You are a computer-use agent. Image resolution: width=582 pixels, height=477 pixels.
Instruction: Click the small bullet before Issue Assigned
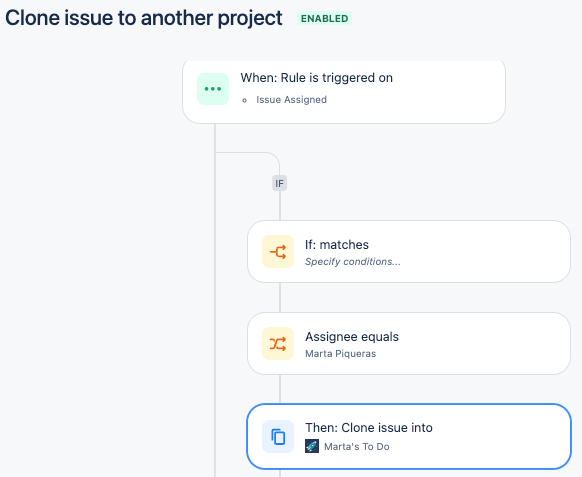tap(244, 100)
